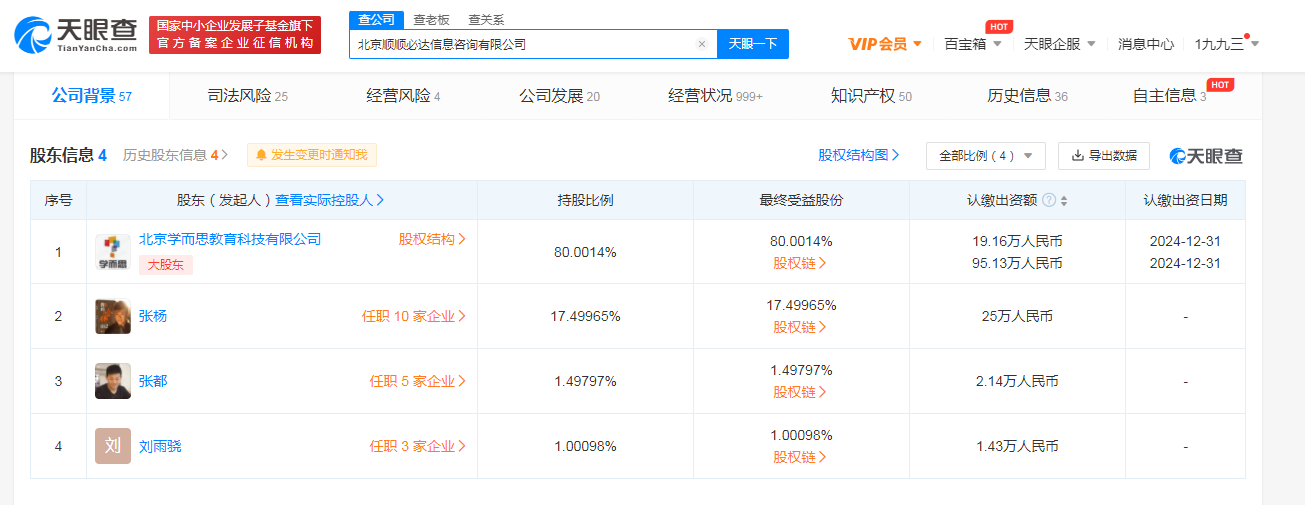Click the 刘 avatar for 刘雨骁
The height and width of the screenshot is (505, 1305).
(113, 446)
